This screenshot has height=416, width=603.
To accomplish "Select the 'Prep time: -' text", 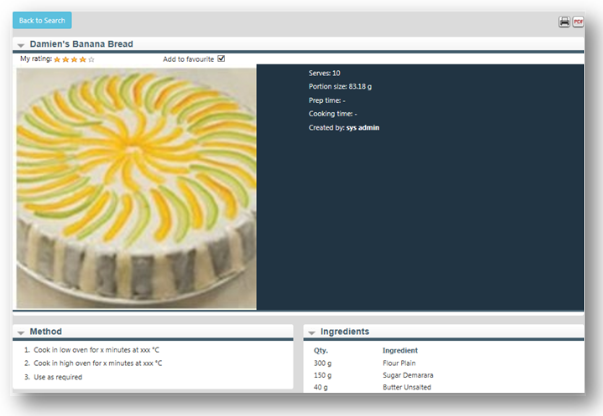I will point(327,100).
